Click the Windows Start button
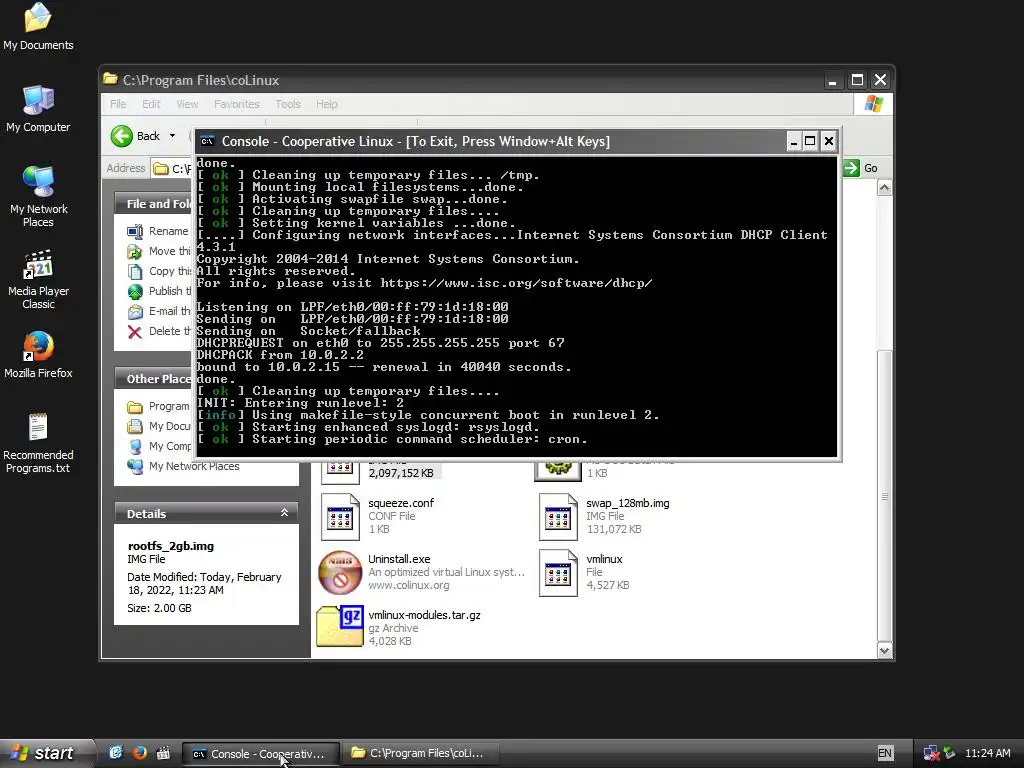 click(46, 753)
